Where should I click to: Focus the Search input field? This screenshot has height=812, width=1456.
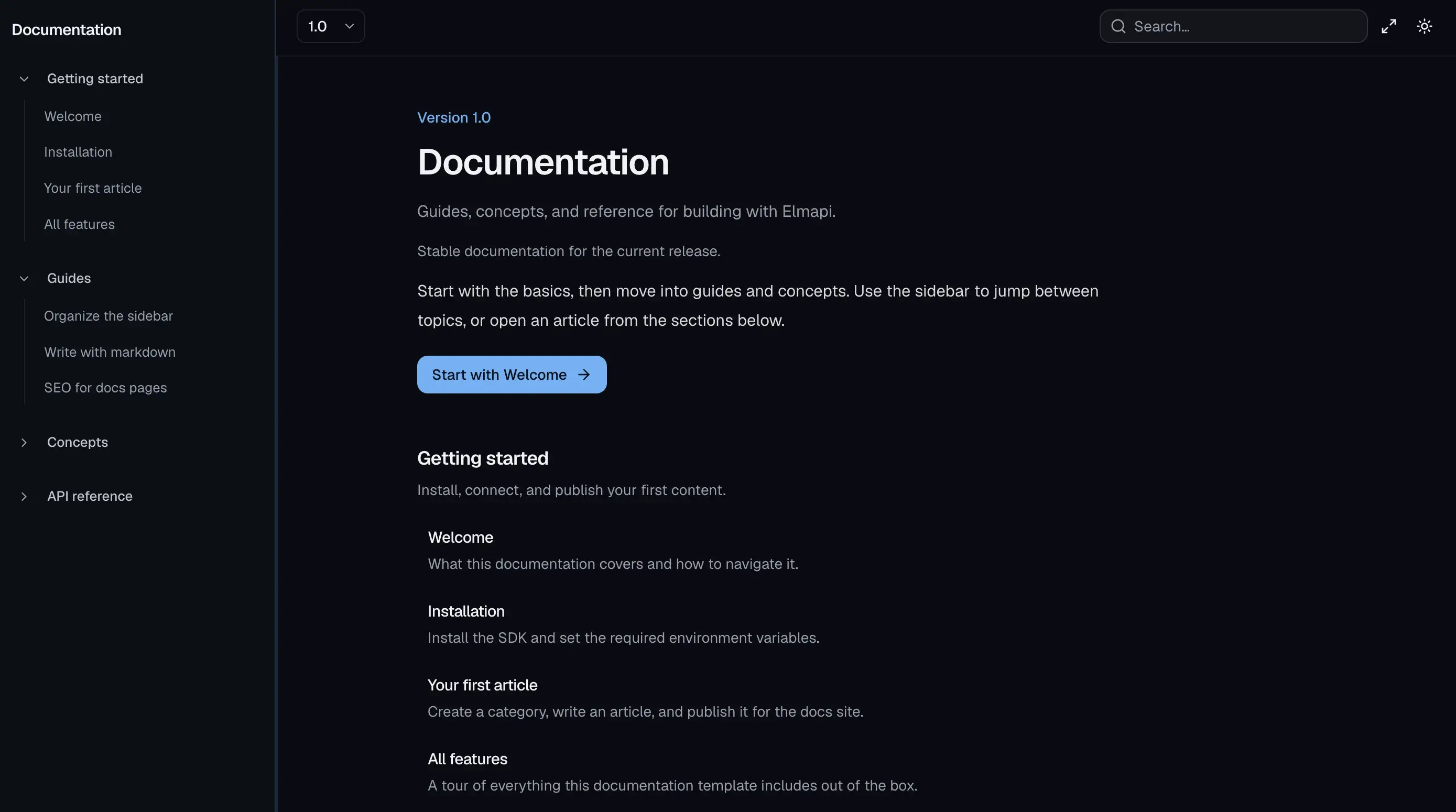tap(1233, 27)
